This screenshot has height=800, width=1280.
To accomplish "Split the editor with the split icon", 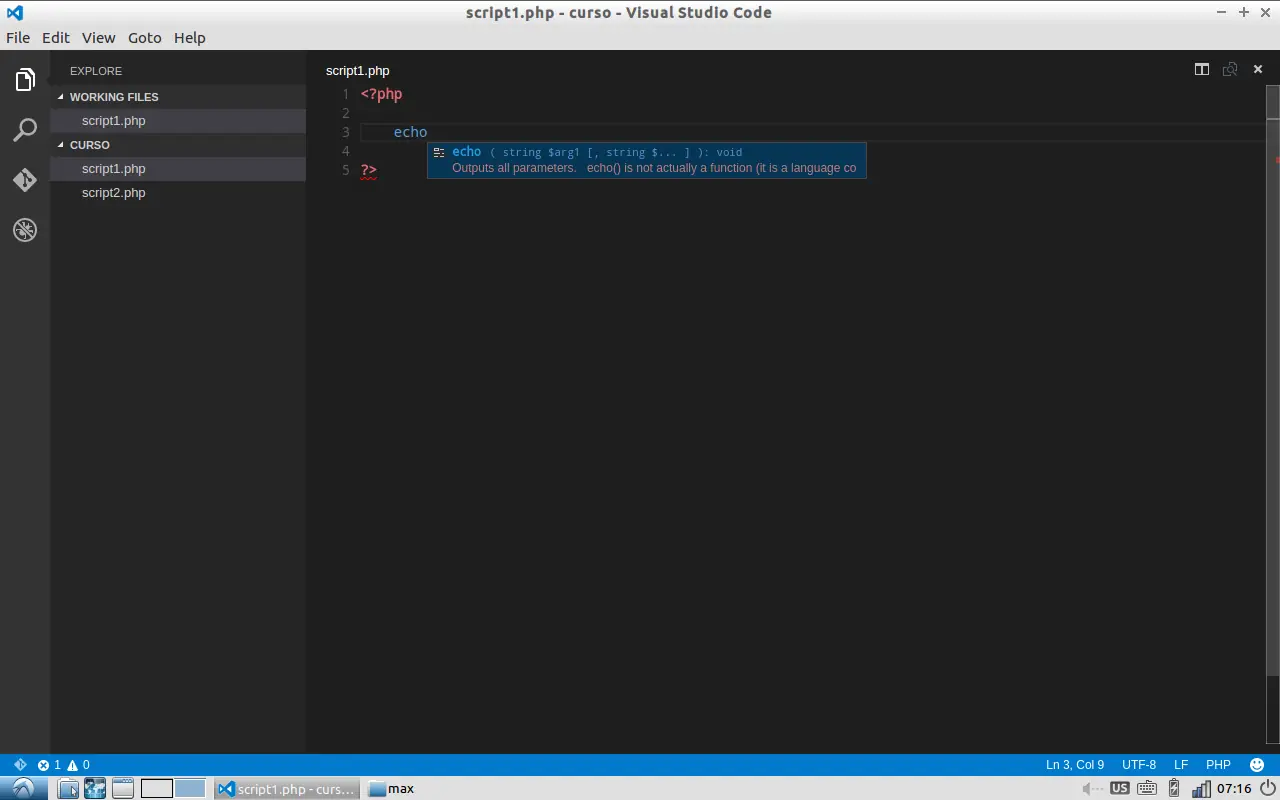I will click(x=1202, y=69).
